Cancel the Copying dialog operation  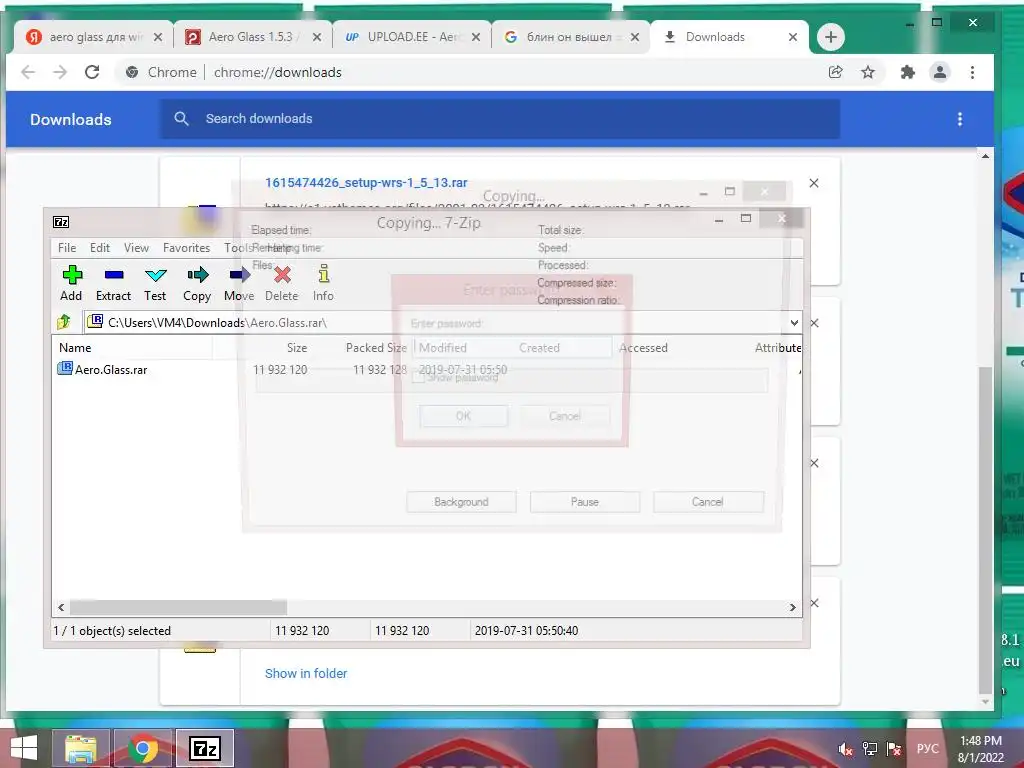tap(708, 502)
